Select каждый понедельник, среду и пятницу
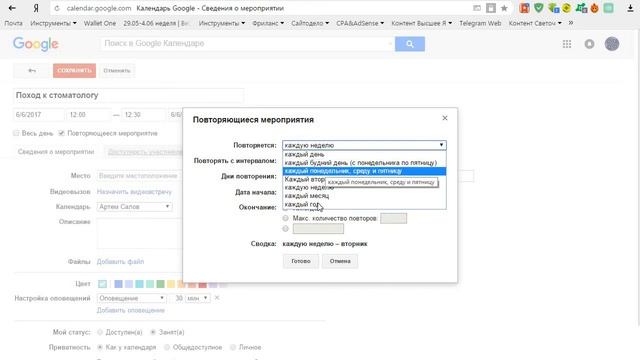 click(x=364, y=171)
